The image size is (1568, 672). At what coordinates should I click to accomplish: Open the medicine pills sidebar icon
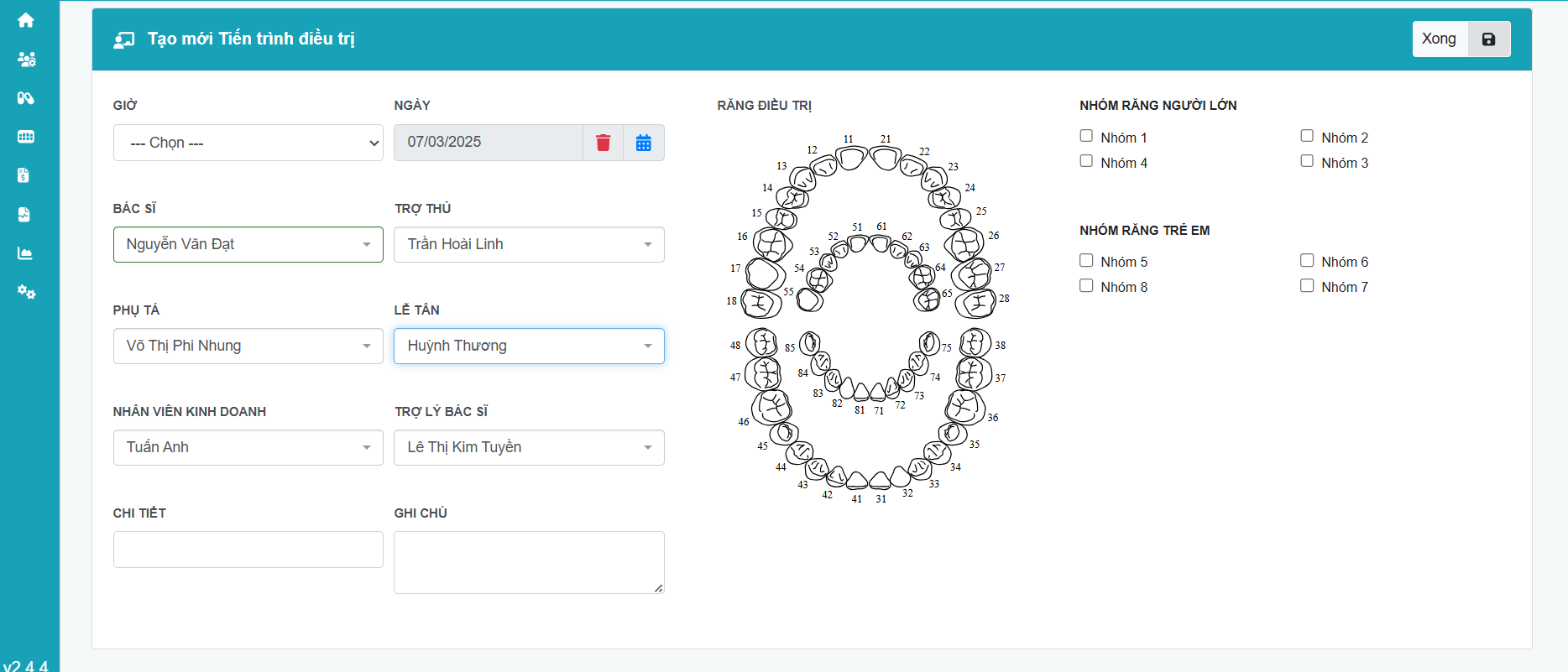(x=26, y=98)
